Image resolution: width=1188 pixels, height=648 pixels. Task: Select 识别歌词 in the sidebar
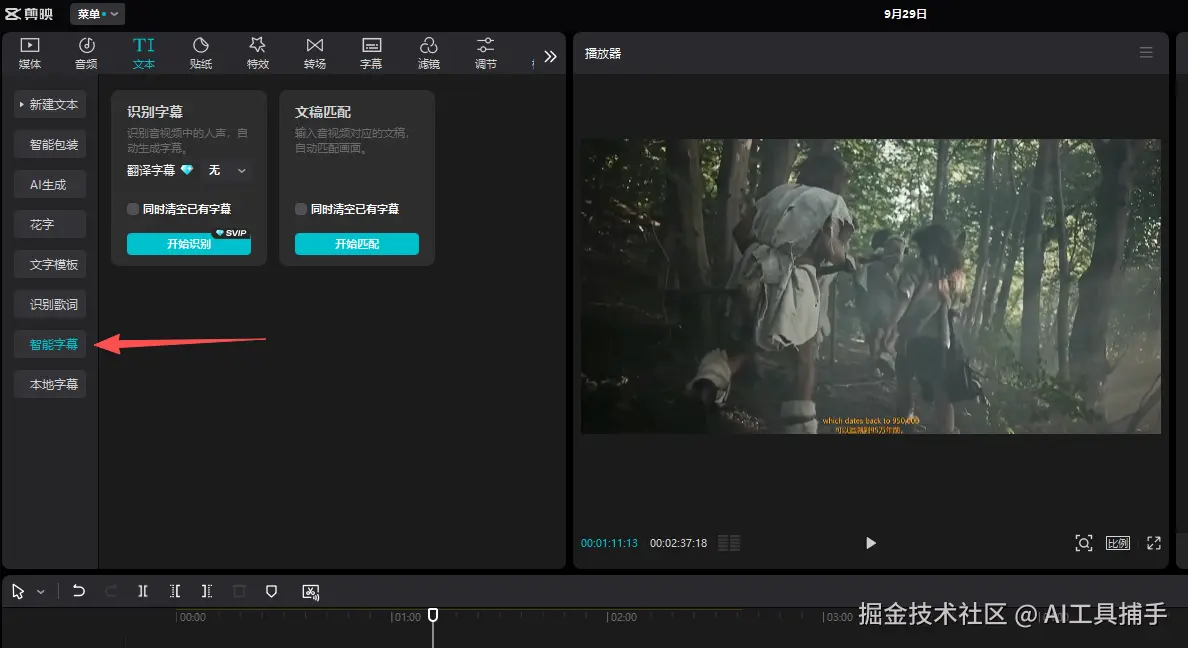tap(50, 304)
